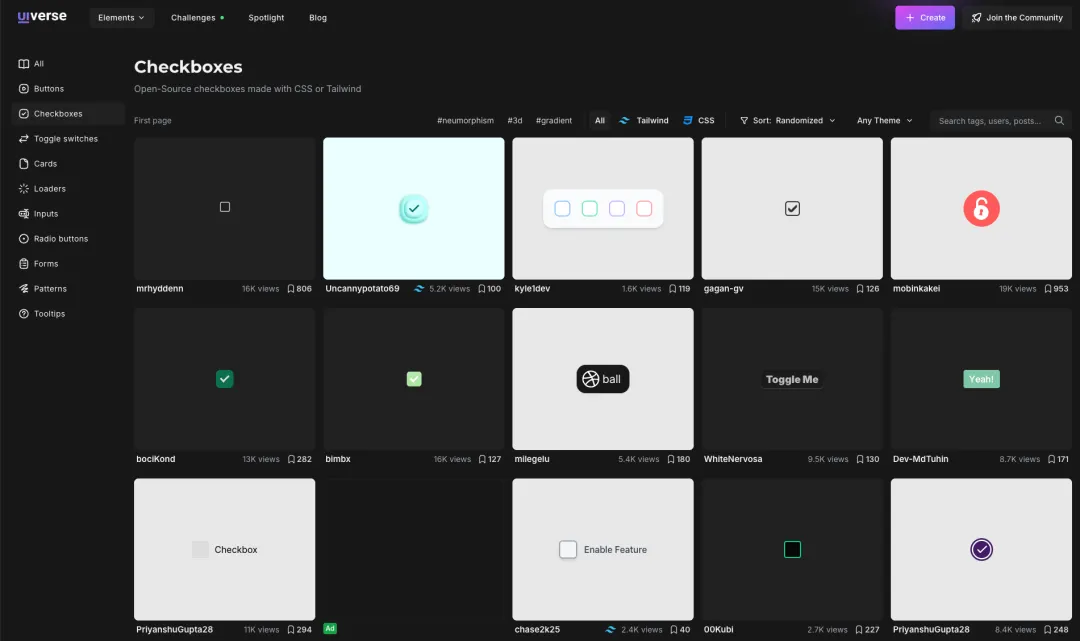Open the Any Theme dropdown
Screen dimensions: 1080x641
(882, 120)
